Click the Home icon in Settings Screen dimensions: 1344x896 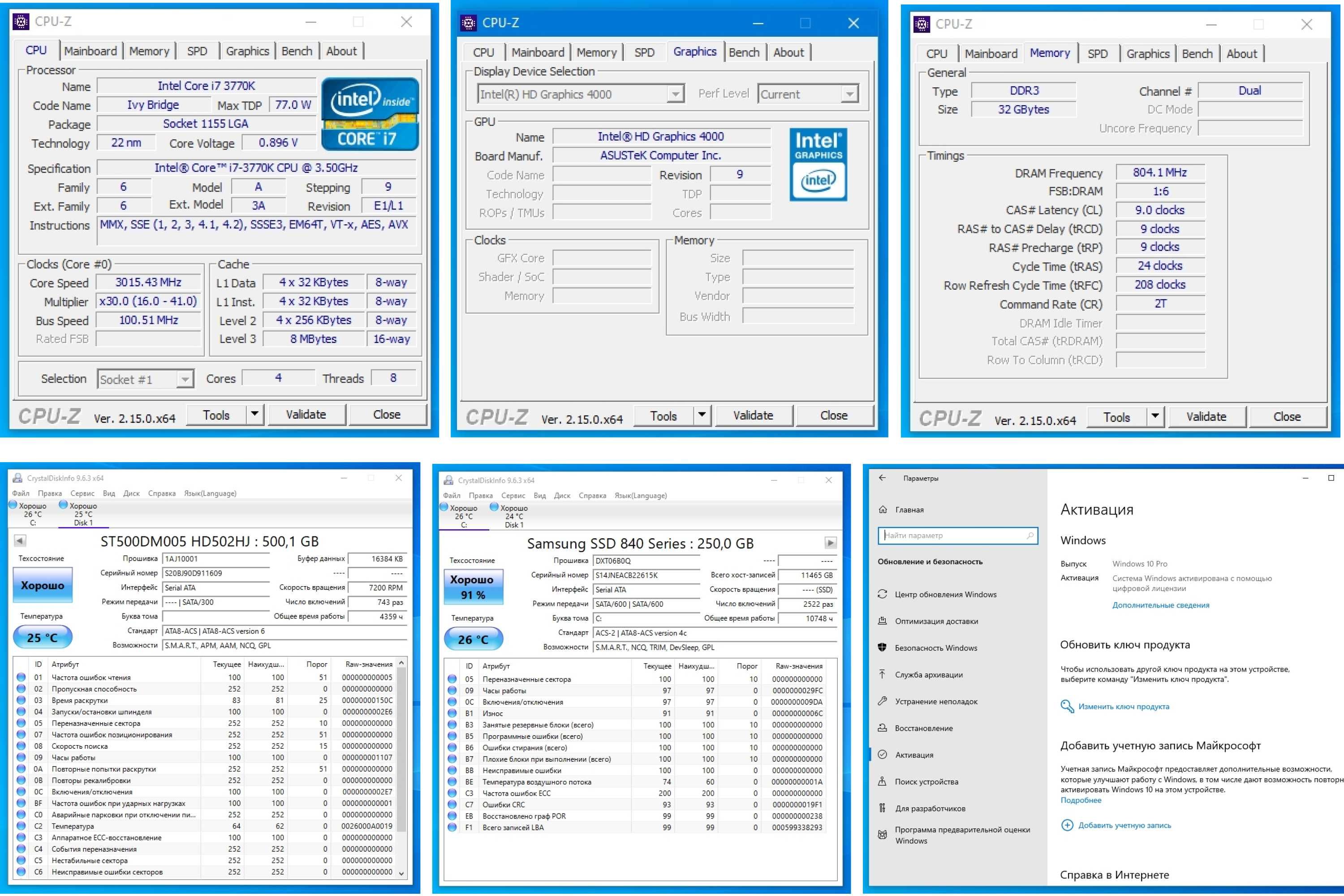point(883,510)
